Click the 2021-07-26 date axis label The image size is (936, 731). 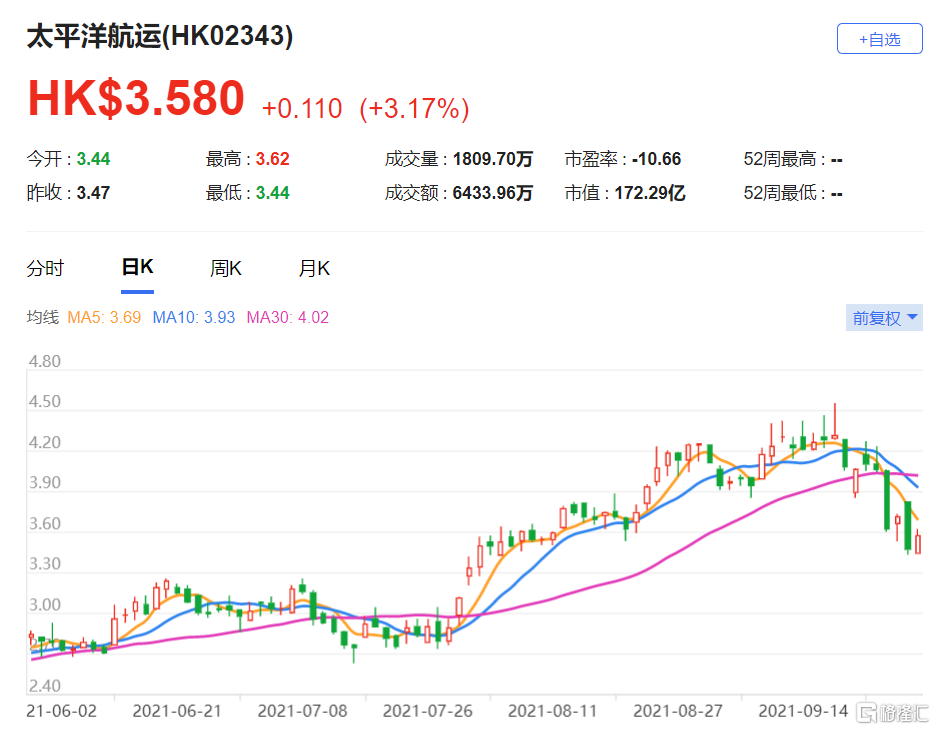[427, 711]
